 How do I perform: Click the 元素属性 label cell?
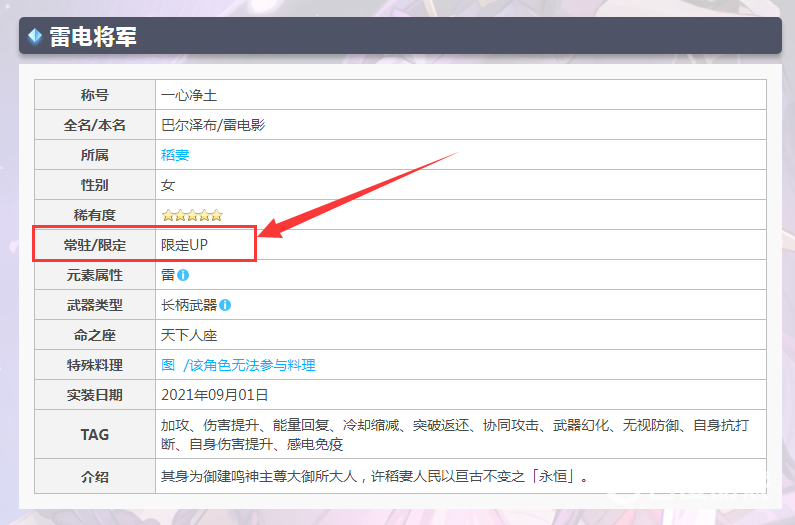[x=95, y=275]
